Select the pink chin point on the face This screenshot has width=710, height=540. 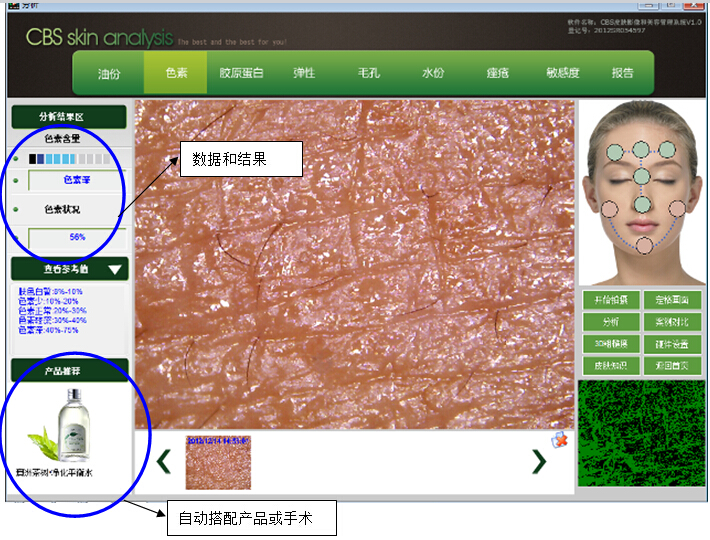(x=644, y=245)
